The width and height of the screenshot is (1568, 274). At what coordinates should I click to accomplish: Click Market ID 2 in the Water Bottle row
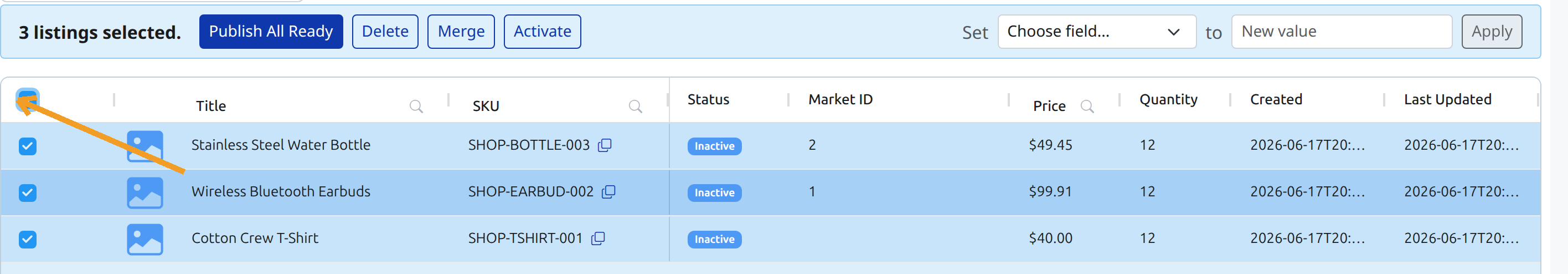pos(811,145)
